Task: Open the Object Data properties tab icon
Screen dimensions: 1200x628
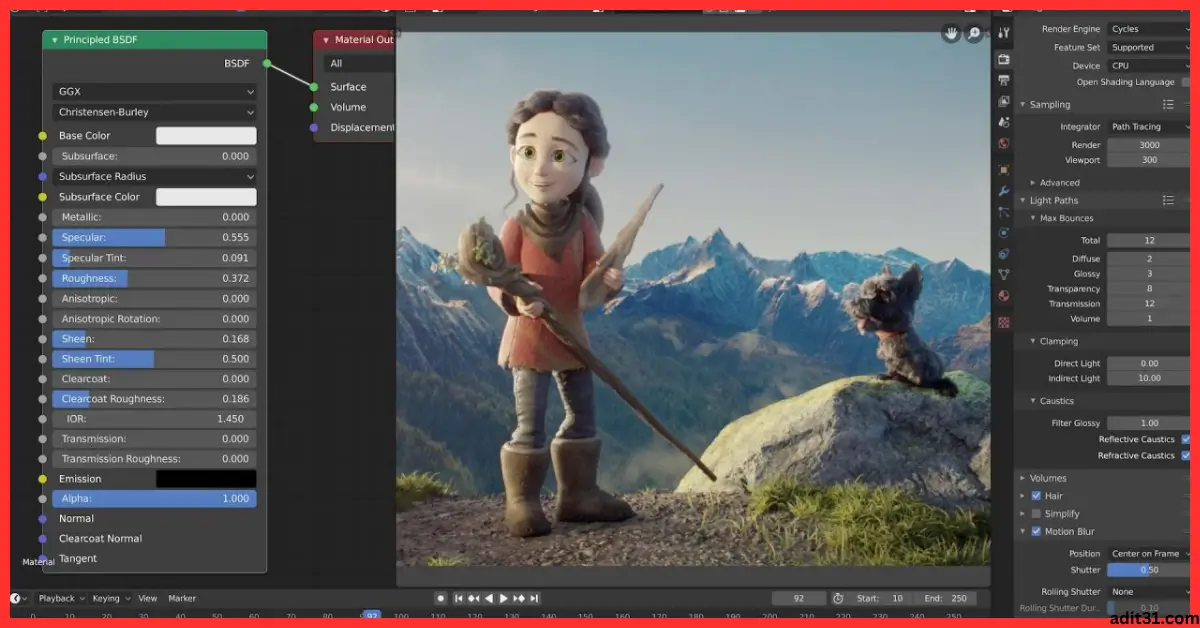Action: tap(1004, 275)
